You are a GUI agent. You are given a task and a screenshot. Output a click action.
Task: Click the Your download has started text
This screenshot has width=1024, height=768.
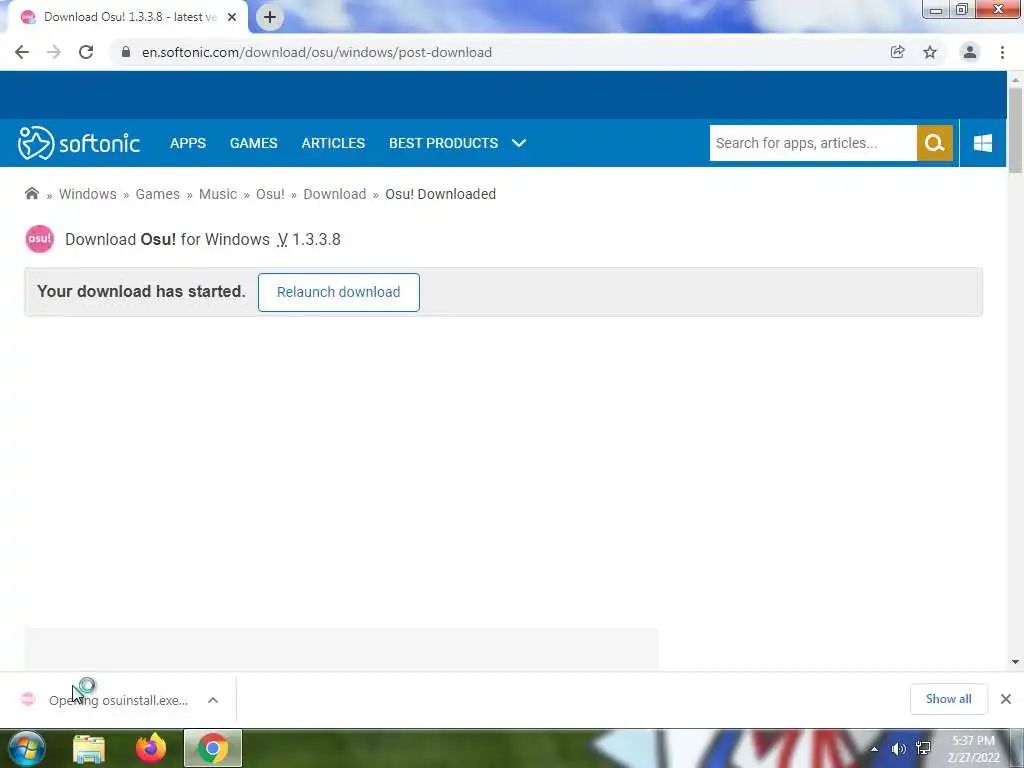141,291
